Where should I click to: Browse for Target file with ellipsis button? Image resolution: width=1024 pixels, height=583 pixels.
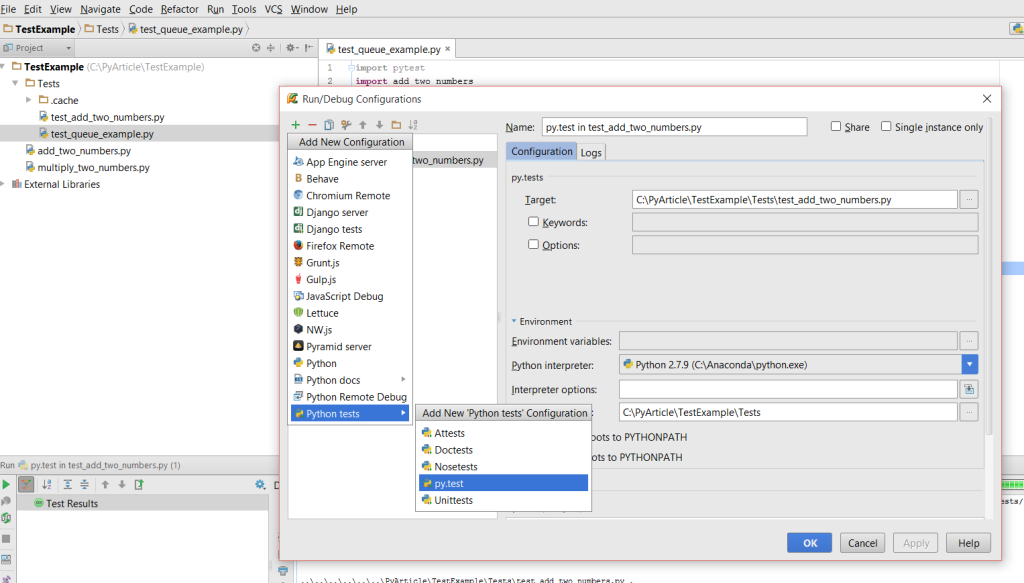point(969,200)
